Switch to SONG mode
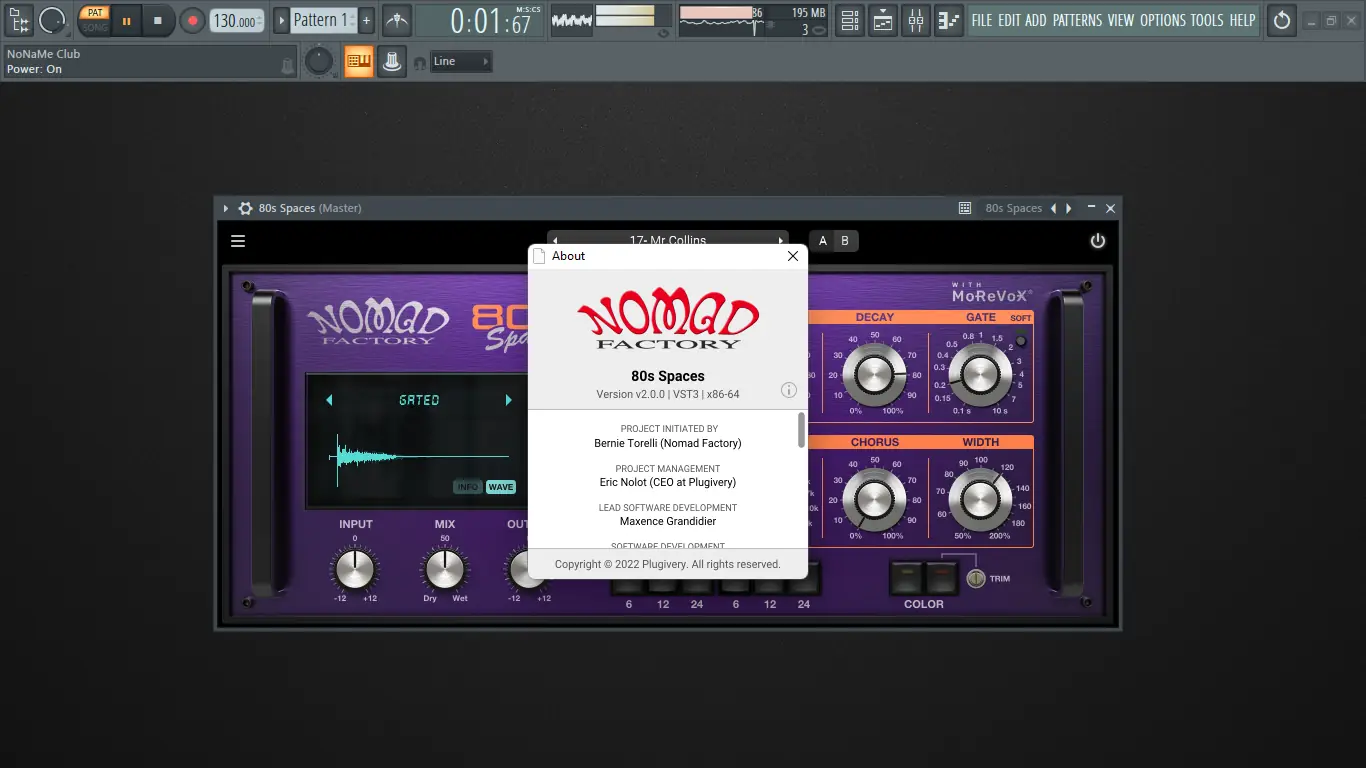The height and width of the screenshot is (768, 1366). tap(95, 27)
